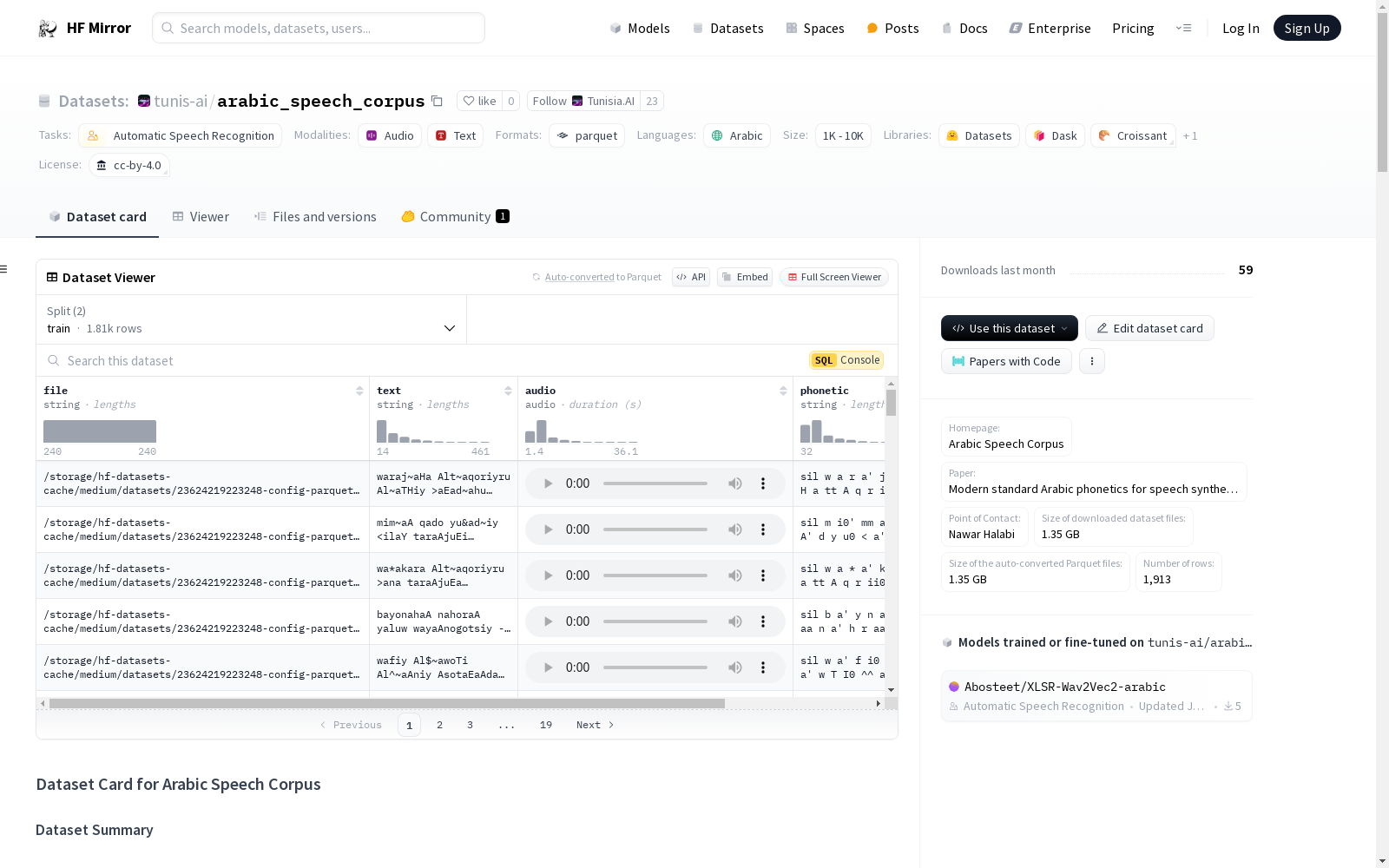This screenshot has height=868, width=1389.
Task: Go to the Pricing page
Action: pyautogui.click(x=1133, y=28)
